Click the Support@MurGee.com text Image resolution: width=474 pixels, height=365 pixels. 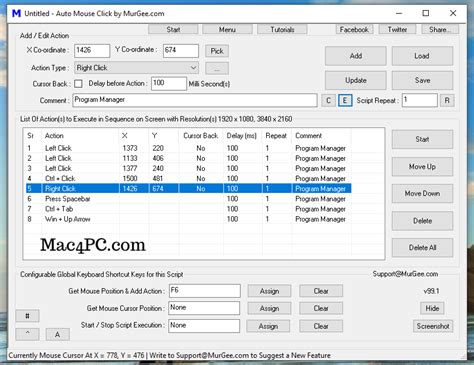point(405,274)
